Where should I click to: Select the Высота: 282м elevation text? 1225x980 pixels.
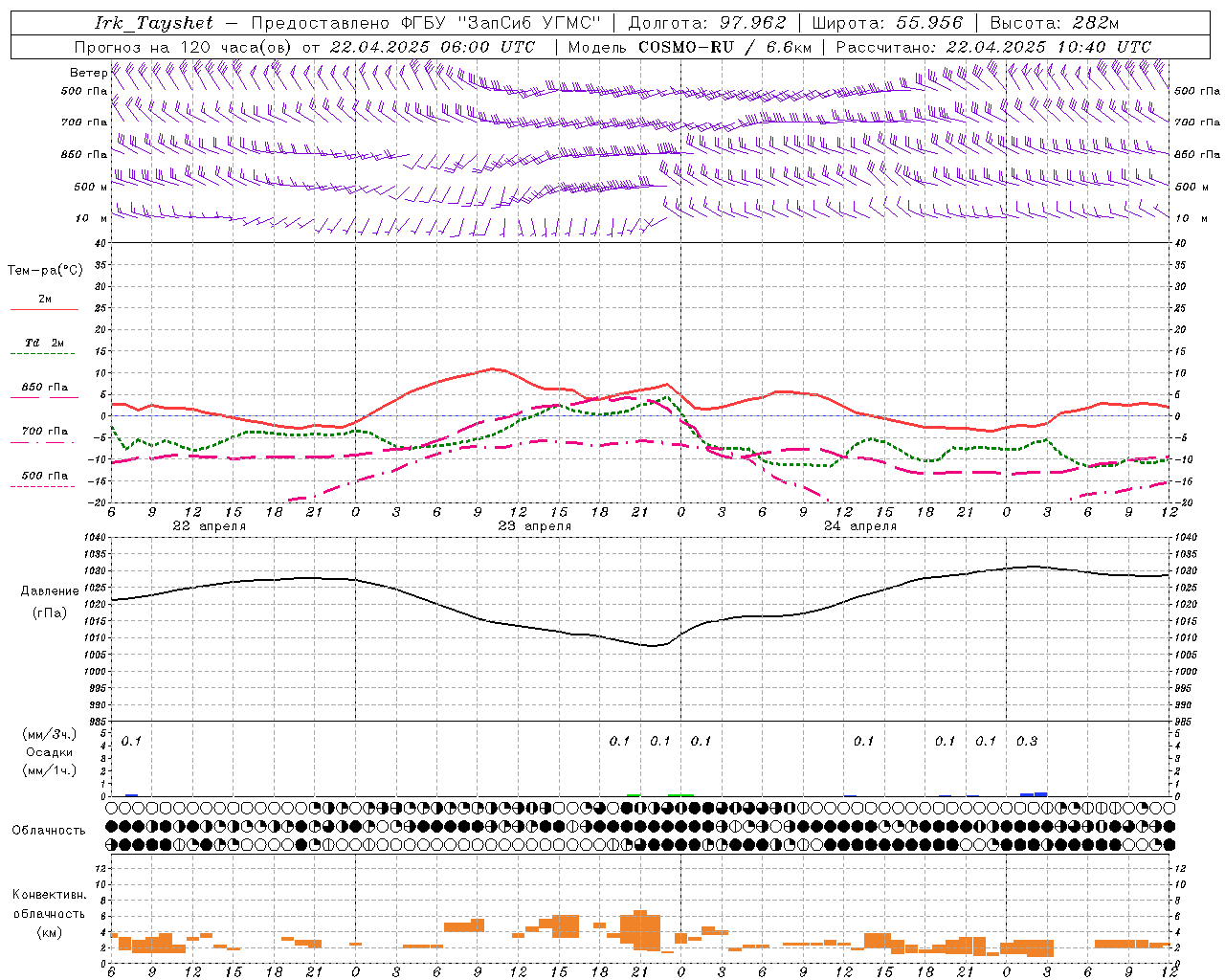(x=1054, y=23)
